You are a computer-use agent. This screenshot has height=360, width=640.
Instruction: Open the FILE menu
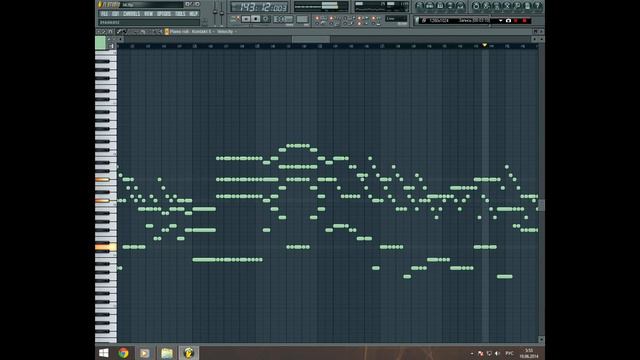point(104,14)
